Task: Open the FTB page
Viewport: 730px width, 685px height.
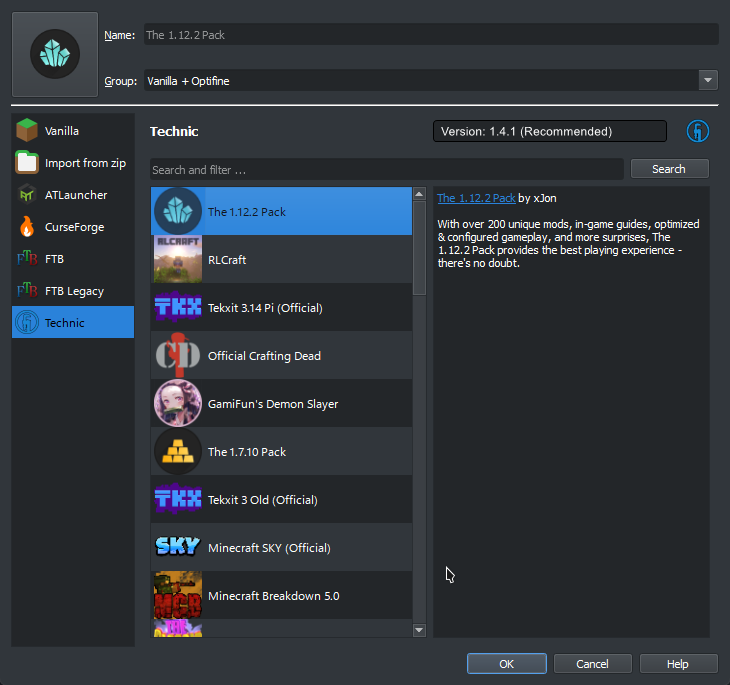Action: 73,258
